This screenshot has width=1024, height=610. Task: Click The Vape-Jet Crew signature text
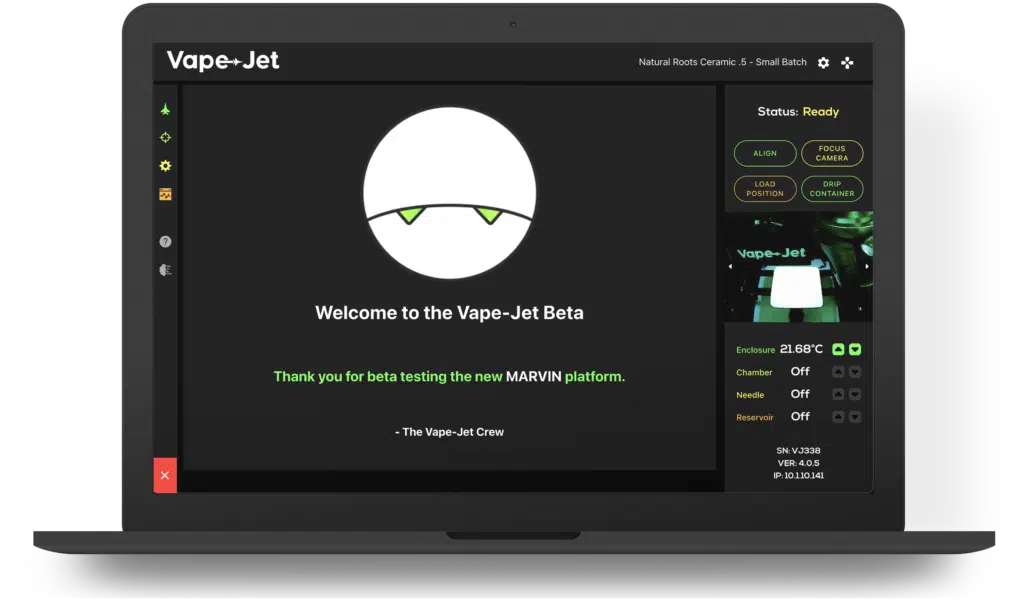(449, 432)
